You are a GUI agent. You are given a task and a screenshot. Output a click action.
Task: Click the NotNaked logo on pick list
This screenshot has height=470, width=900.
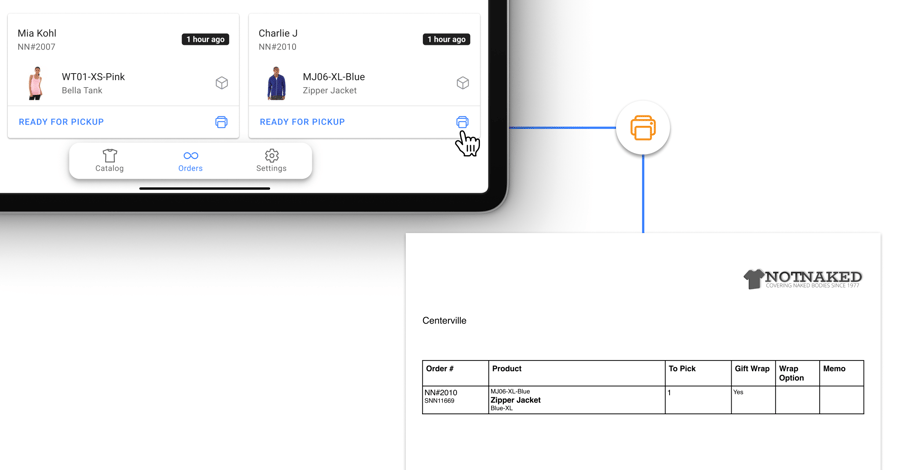802,279
